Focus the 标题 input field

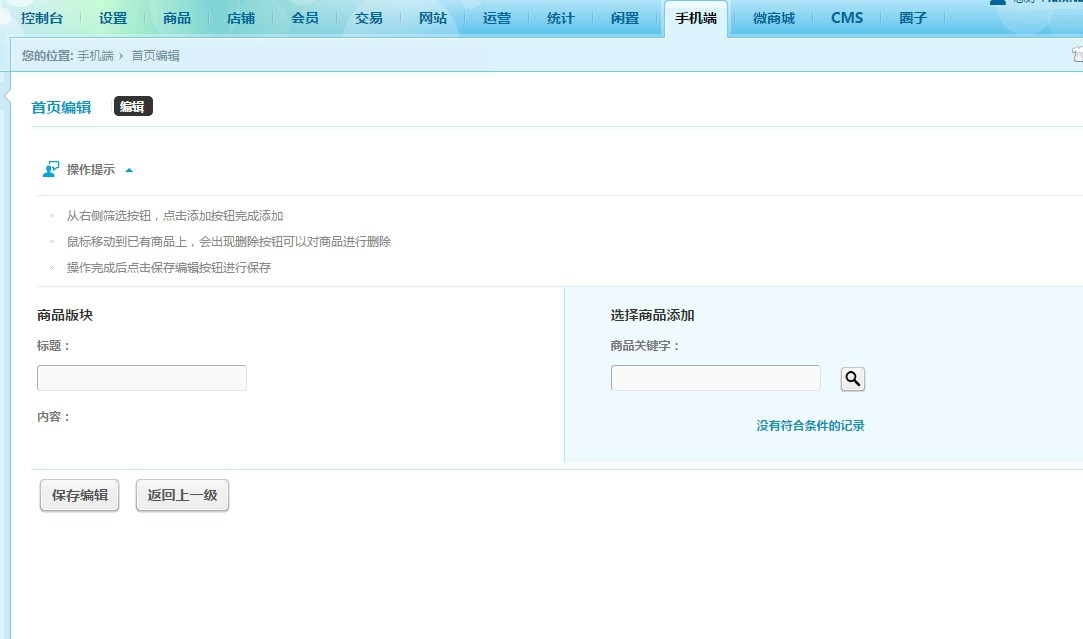[x=142, y=378]
